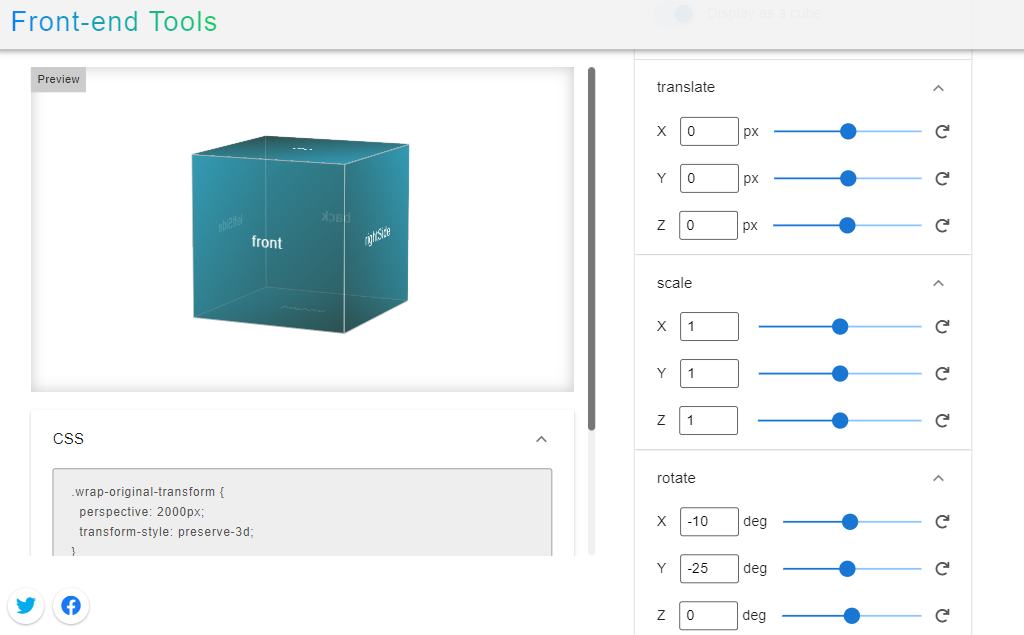1024x635 pixels.
Task: Share the page on Facebook
Action: (71, 606)
